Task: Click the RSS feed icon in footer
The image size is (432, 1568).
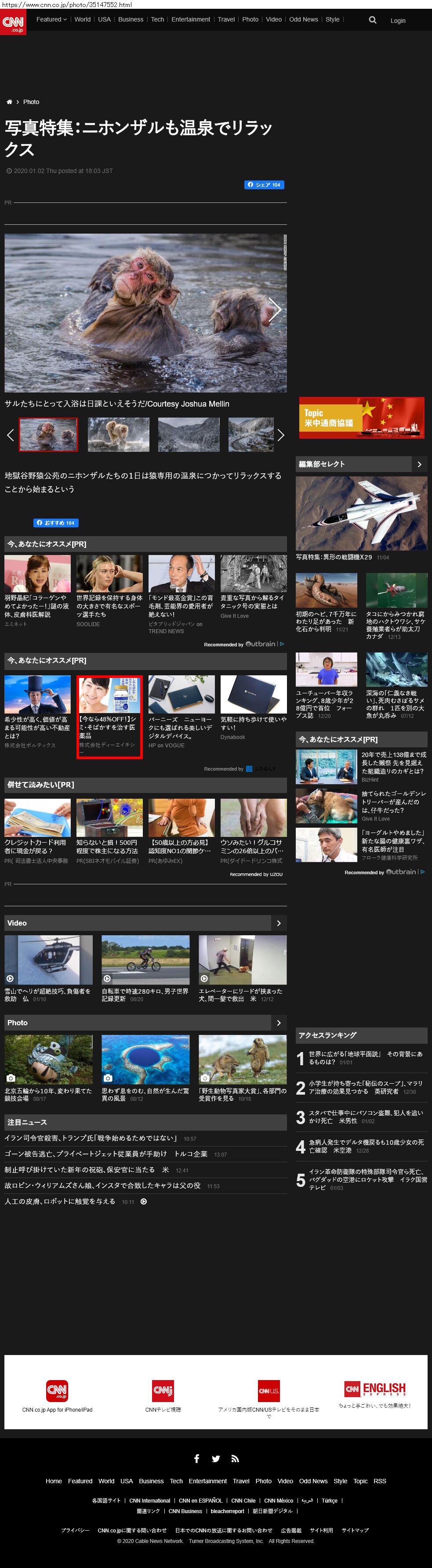Action: coord(235,1458)
